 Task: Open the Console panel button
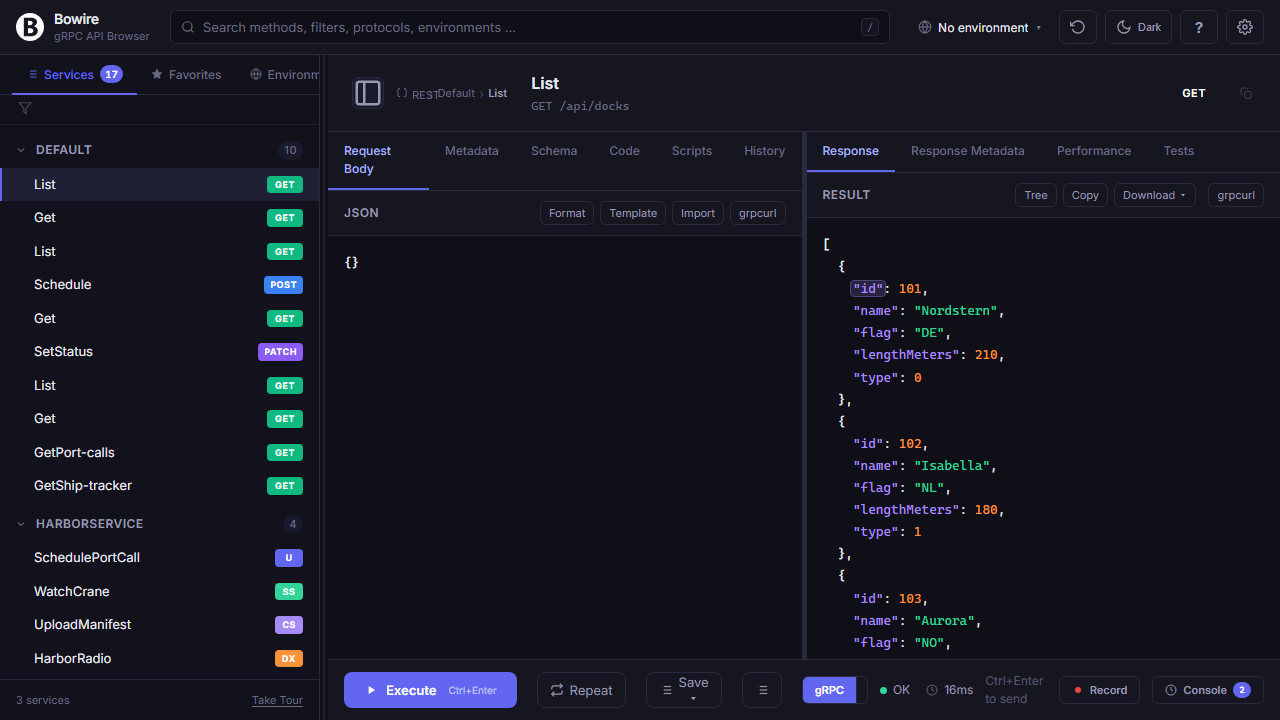[x=1208, y=690]
